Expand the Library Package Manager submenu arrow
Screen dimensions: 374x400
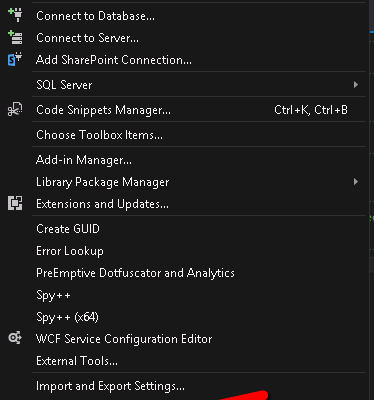[x=356, y=182]
